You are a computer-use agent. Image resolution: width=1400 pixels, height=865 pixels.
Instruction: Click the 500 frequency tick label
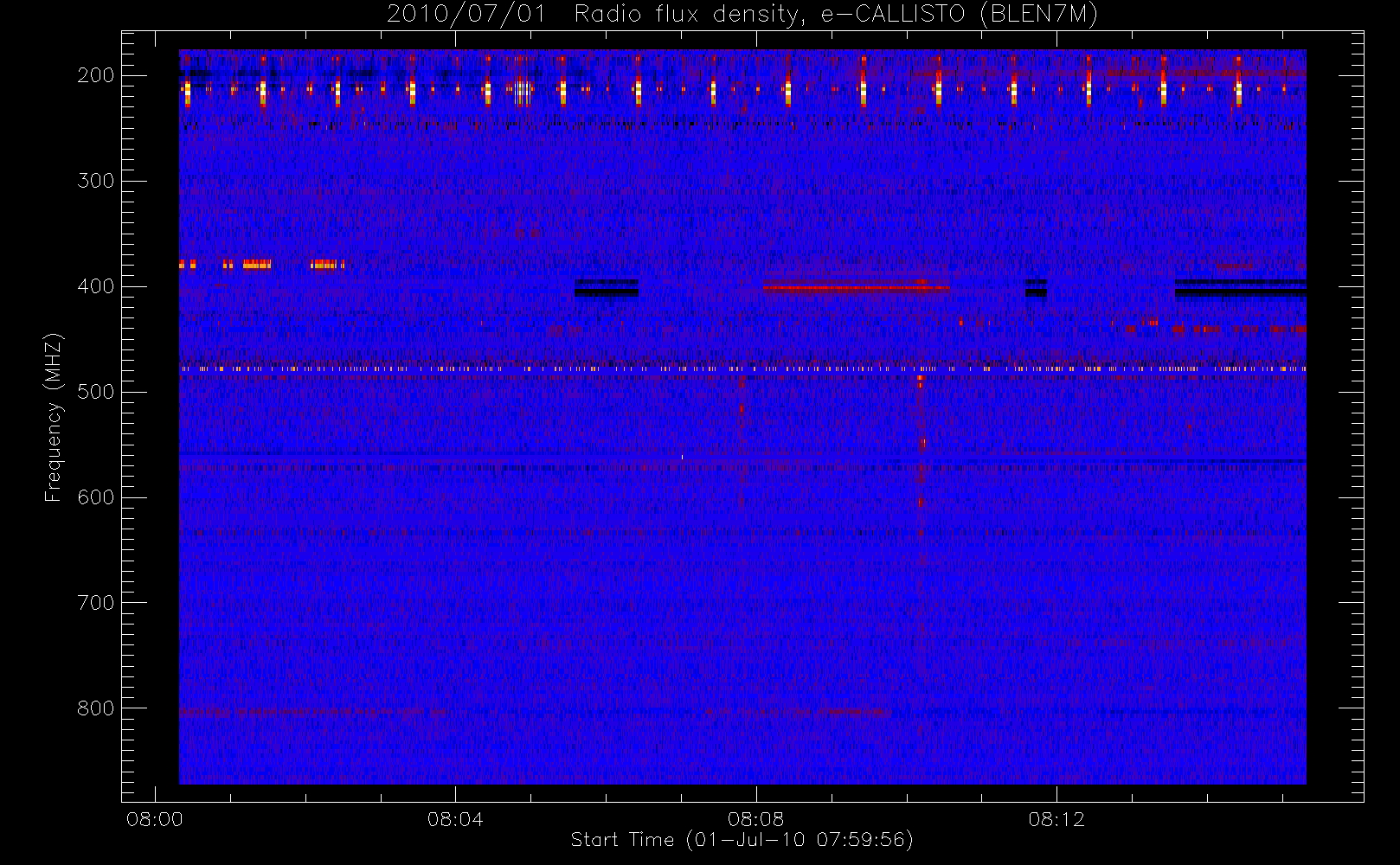coord(96,392)
